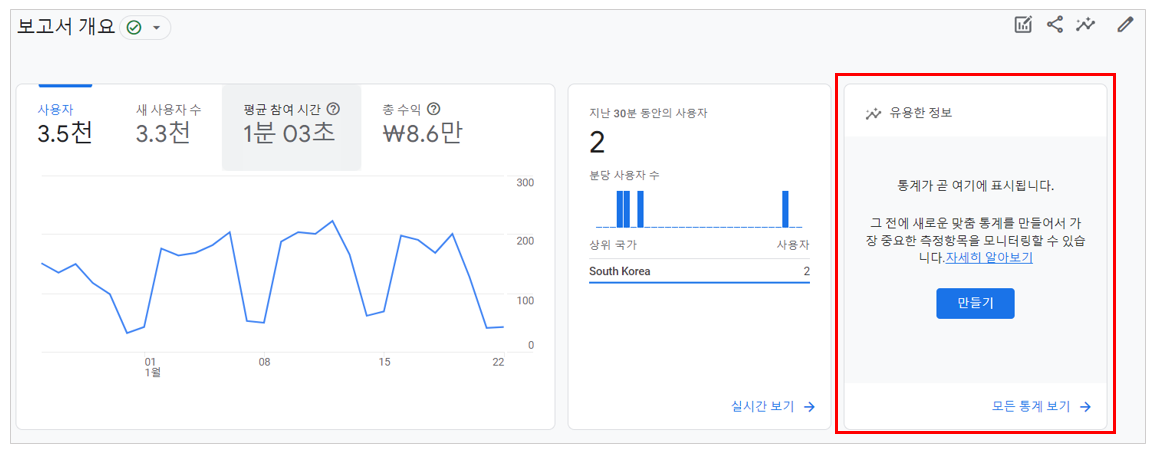Click the arrow next to 모든 통계 보기
Viewport: 1157px width, 453px height.
pos(1085,406)
